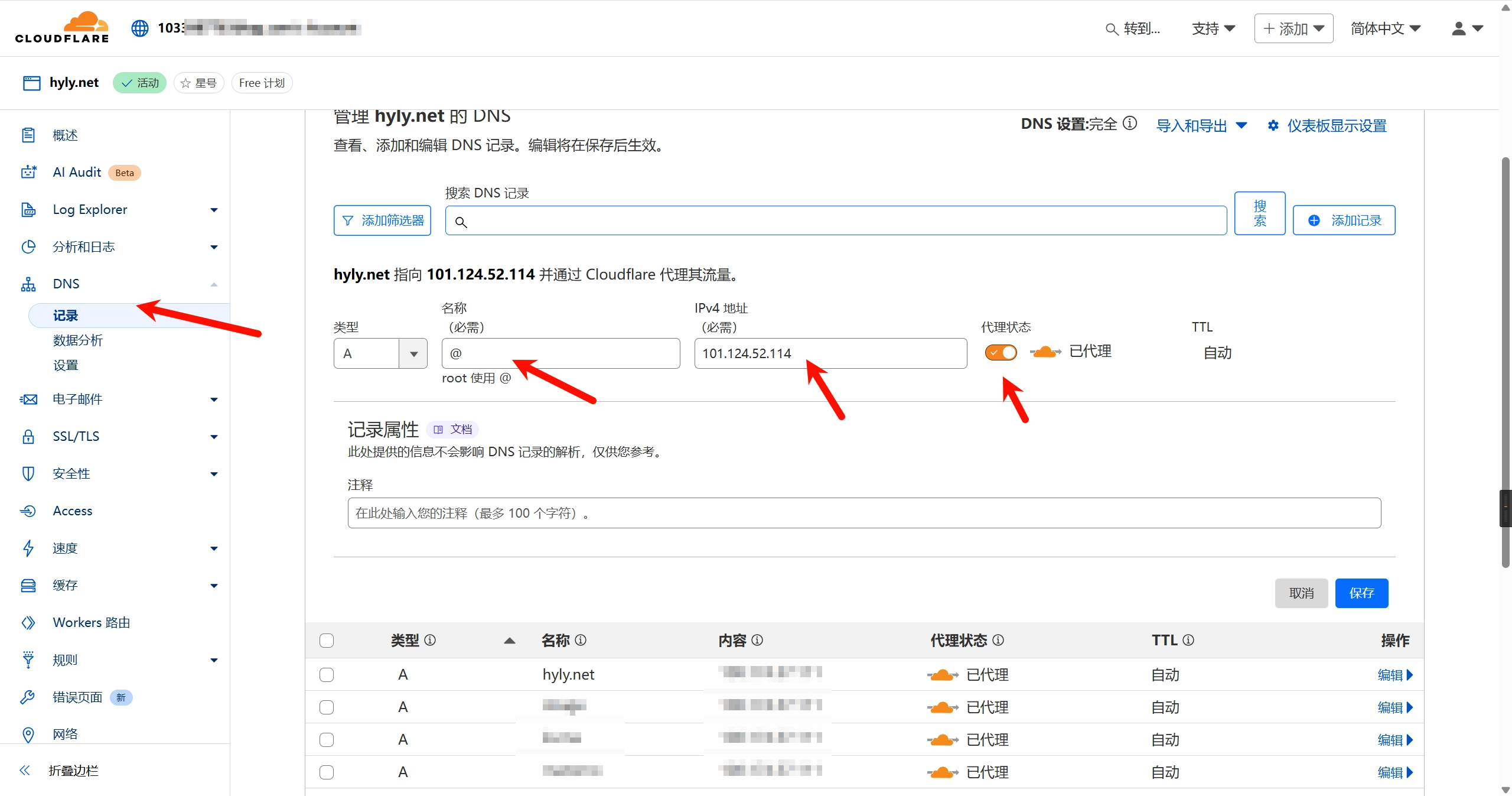The height and width of the screenshot is (796, 1512).
Task: Click the collapse sidebar double-chevron icon
Action: (25, 770)
